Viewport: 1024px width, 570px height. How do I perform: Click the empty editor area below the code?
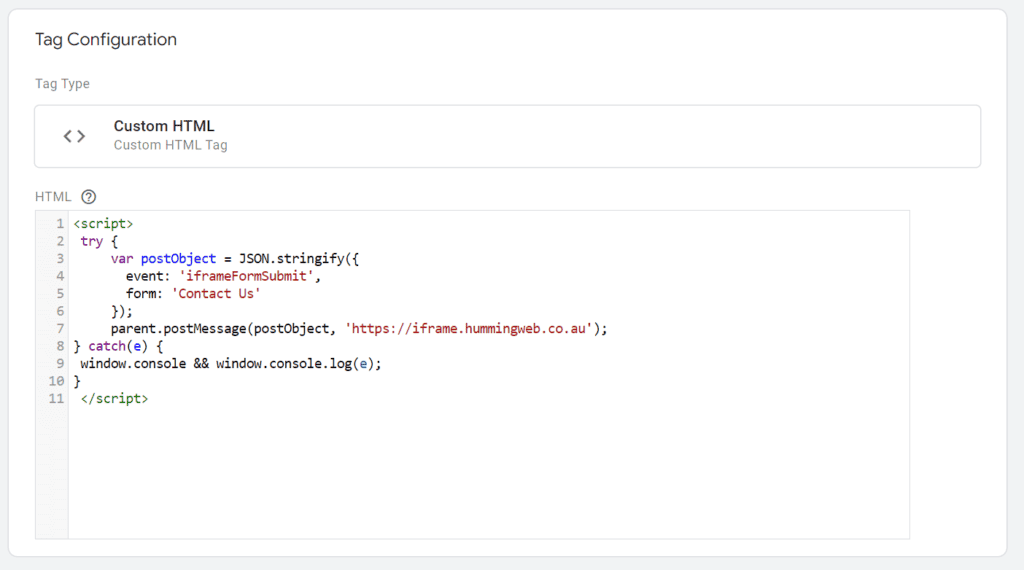coord(480,470)
